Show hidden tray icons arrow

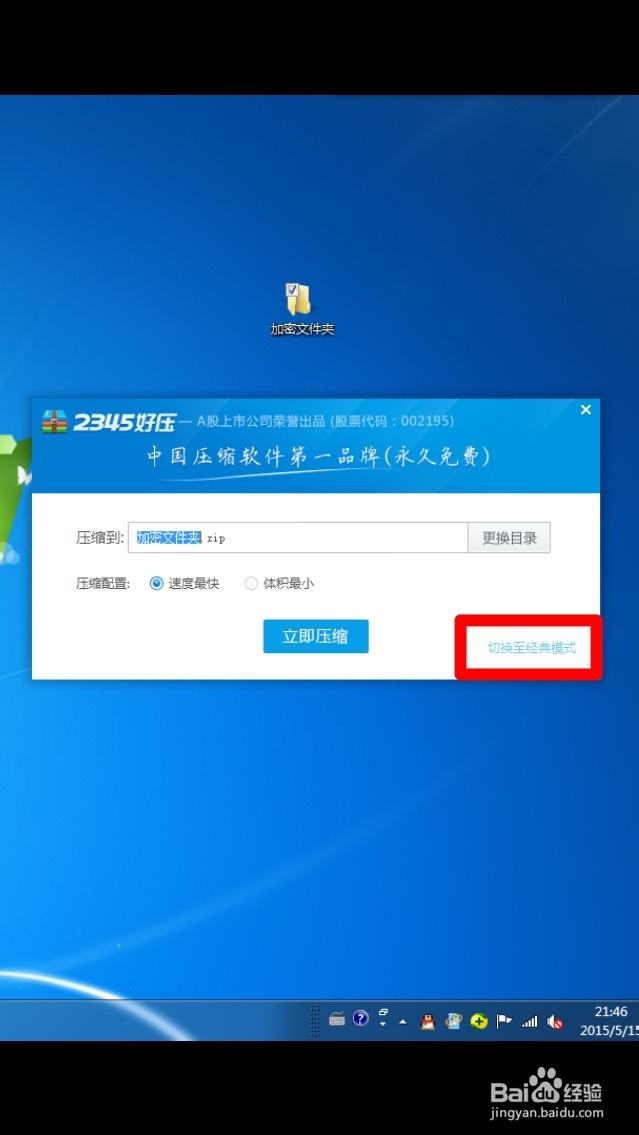point(403,1022)
